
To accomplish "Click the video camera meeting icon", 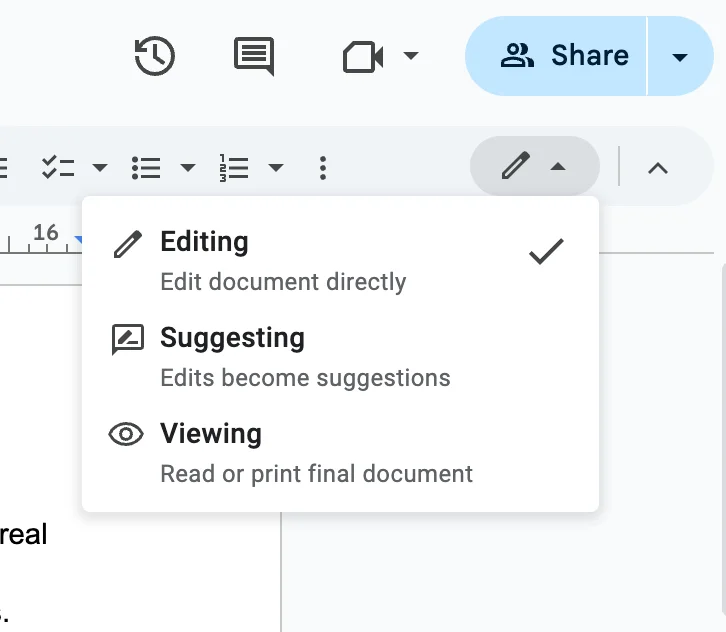I will [x=363, y=57].
